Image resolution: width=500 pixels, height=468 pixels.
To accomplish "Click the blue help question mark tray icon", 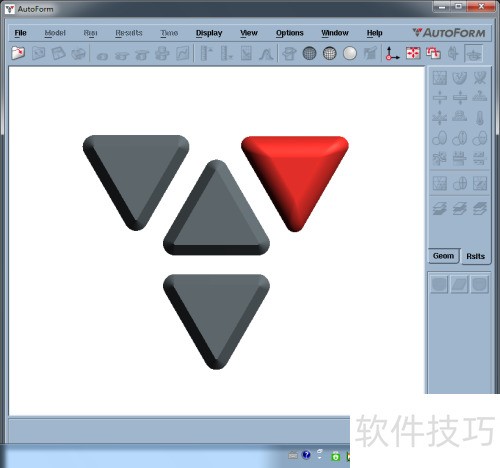I will pyautogui.click(x=306, y=455).
